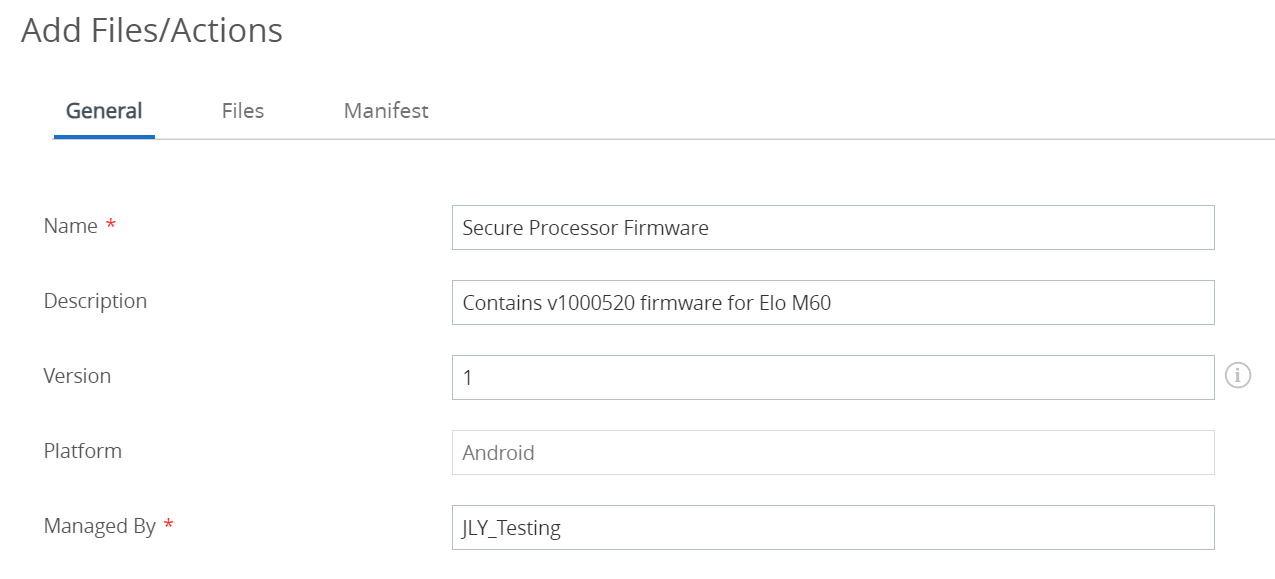Click the Add Files/Actions page heading
This screenshot has width=1275, height=579.
click(x=152, y=31)
